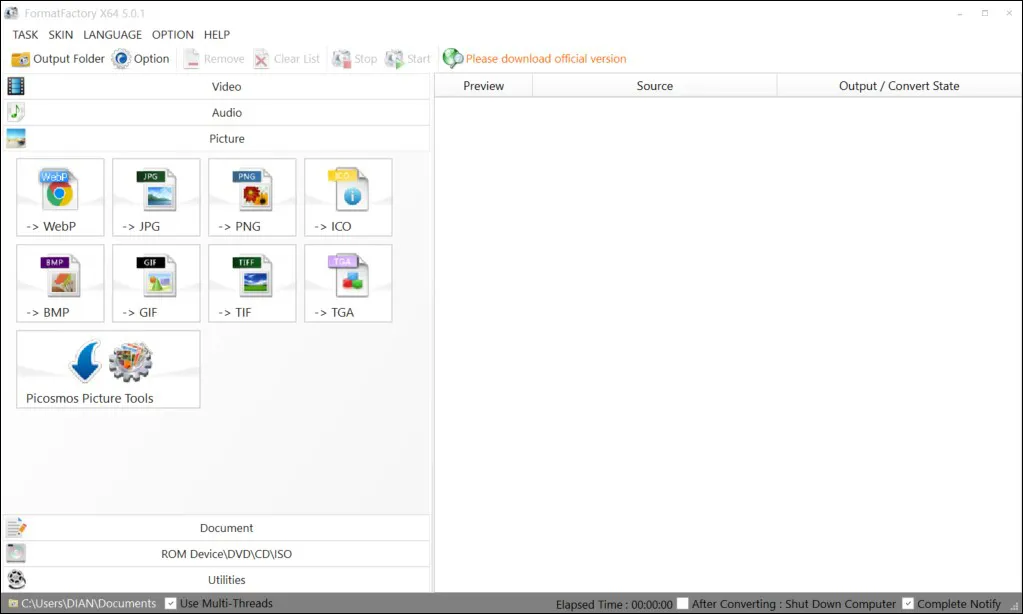Disable the Complete Notify checkbox
The image size is (1023, 614).
coord(908,603)
